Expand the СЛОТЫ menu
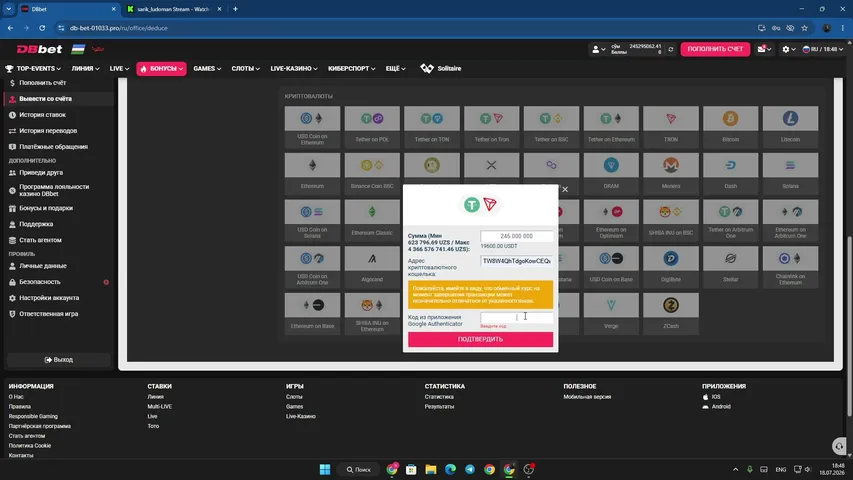 (x=245, y=69)
